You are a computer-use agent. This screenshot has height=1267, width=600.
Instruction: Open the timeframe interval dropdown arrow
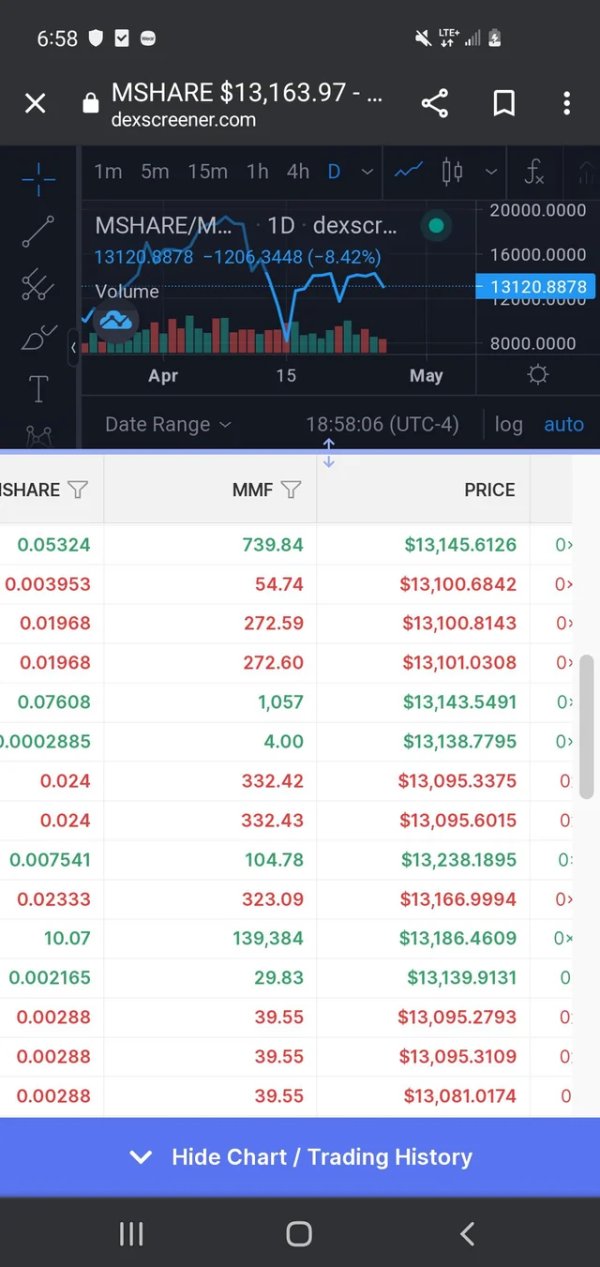[367, 172]
